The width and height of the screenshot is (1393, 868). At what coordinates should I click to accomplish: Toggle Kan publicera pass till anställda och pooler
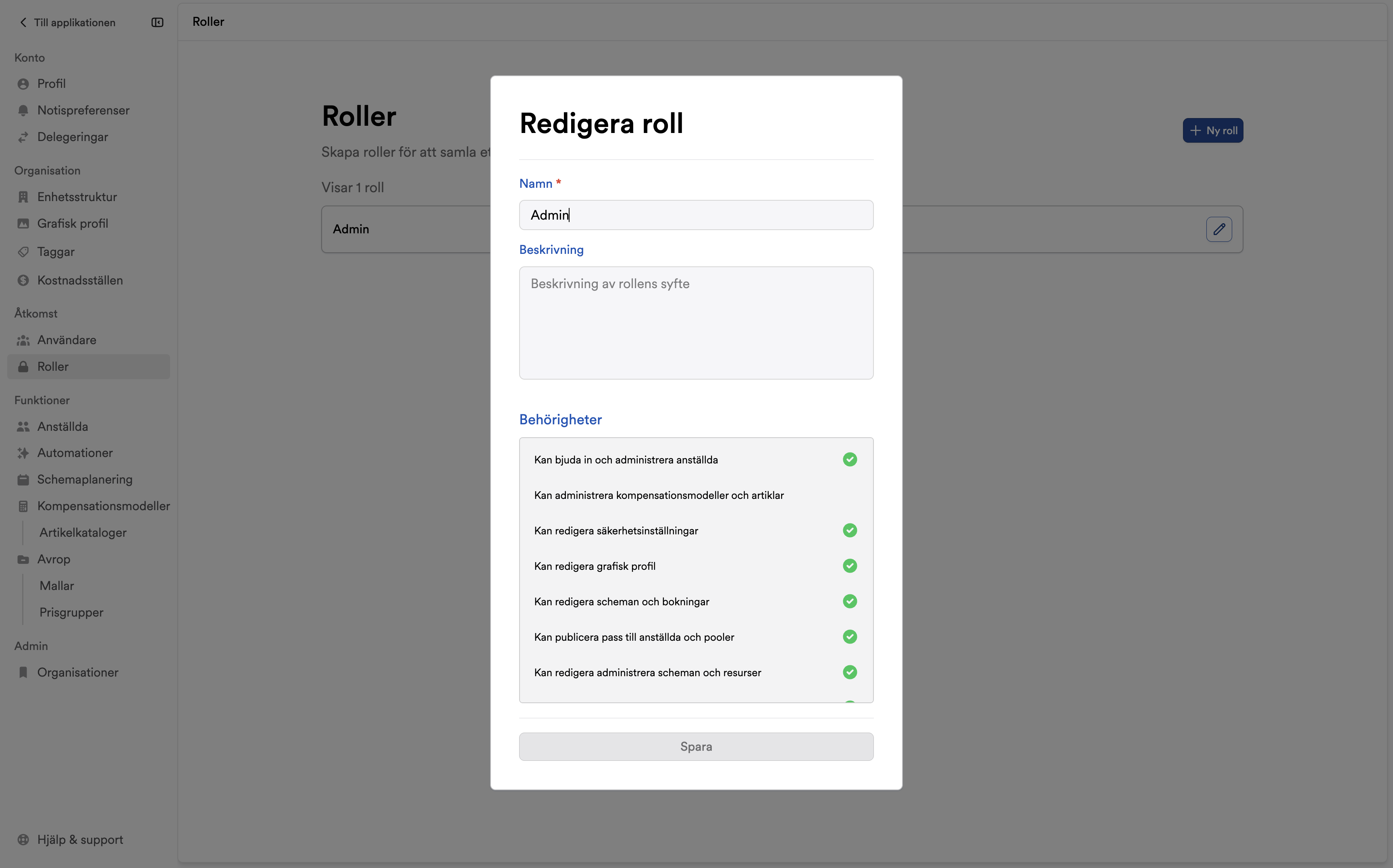(850, 637)
